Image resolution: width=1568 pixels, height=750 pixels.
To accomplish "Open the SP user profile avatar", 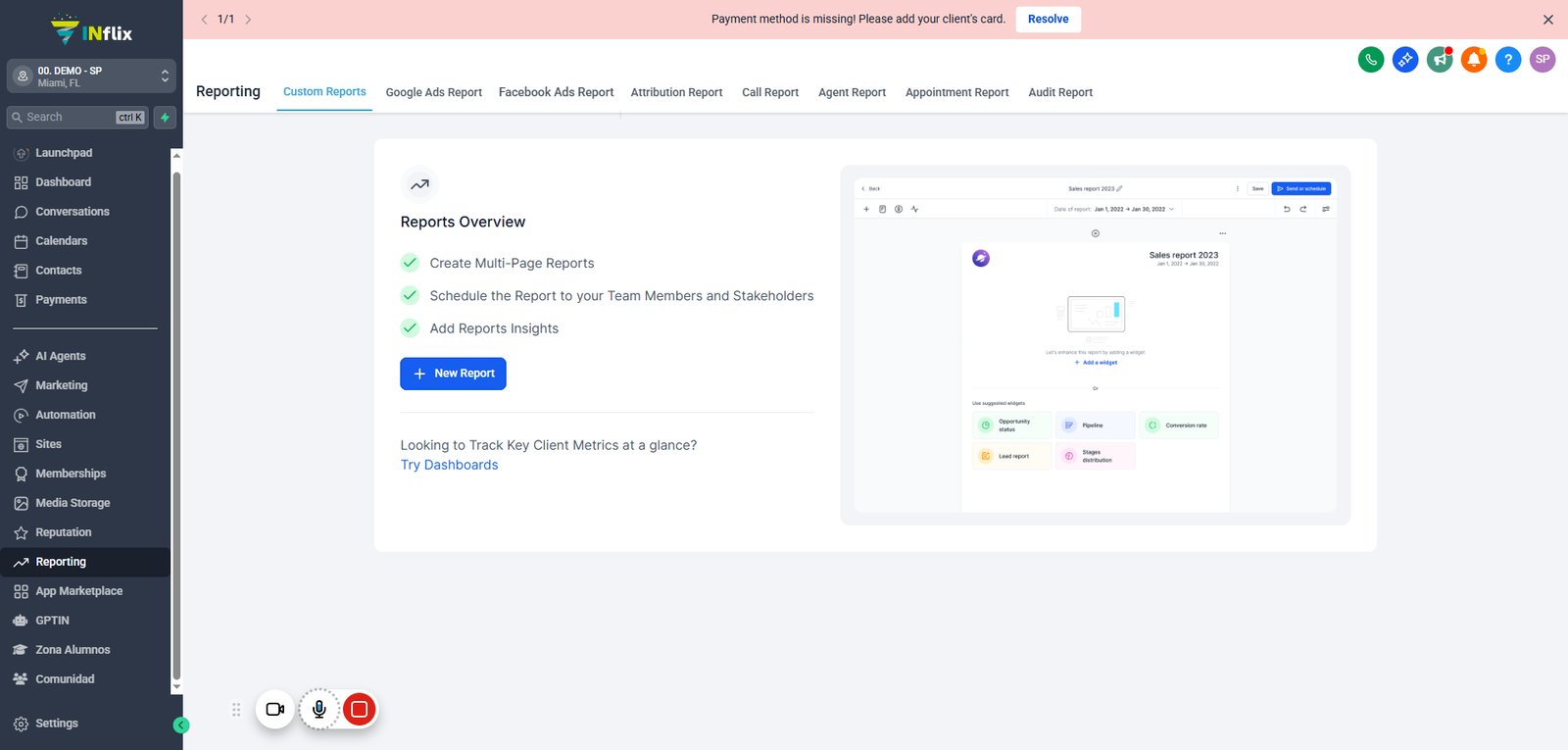I will click(x=1543, y=60).
